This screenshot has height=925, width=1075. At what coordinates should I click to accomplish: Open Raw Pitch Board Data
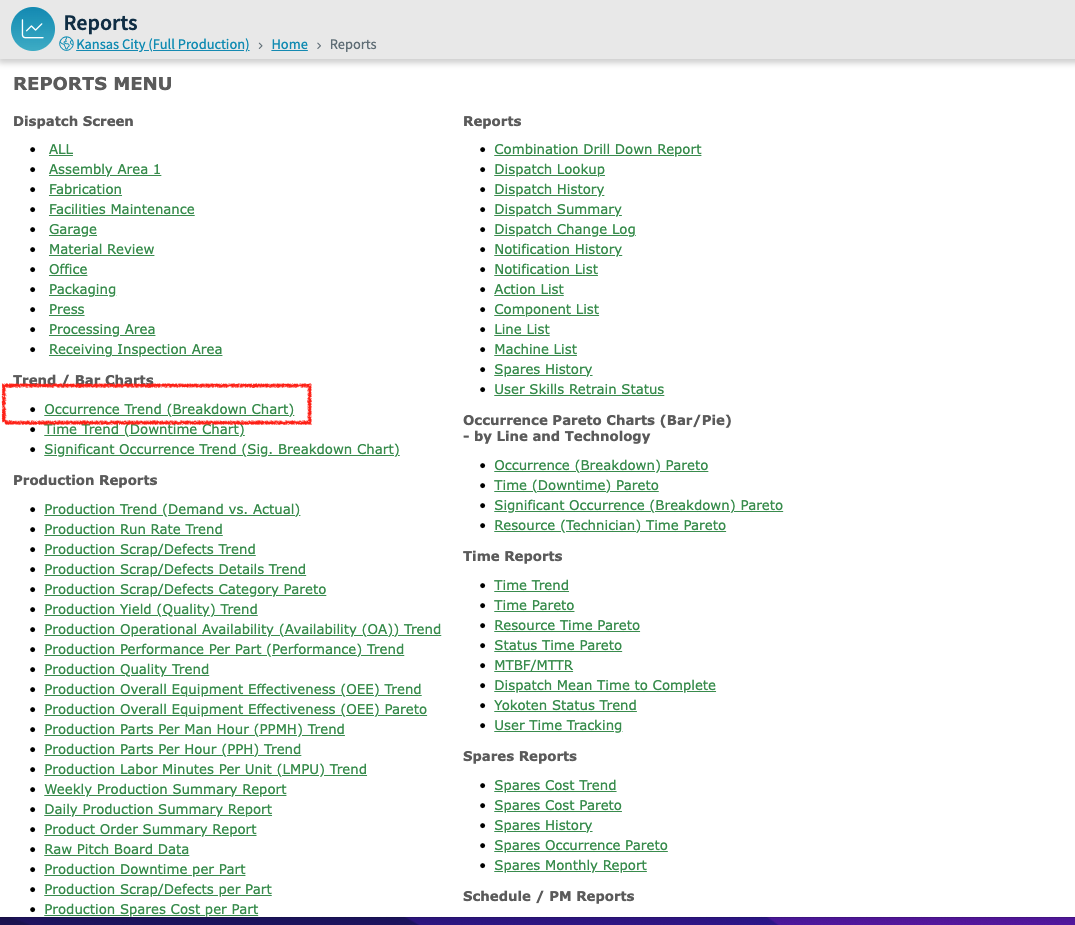pyautogui.click(x=117, y=849)
